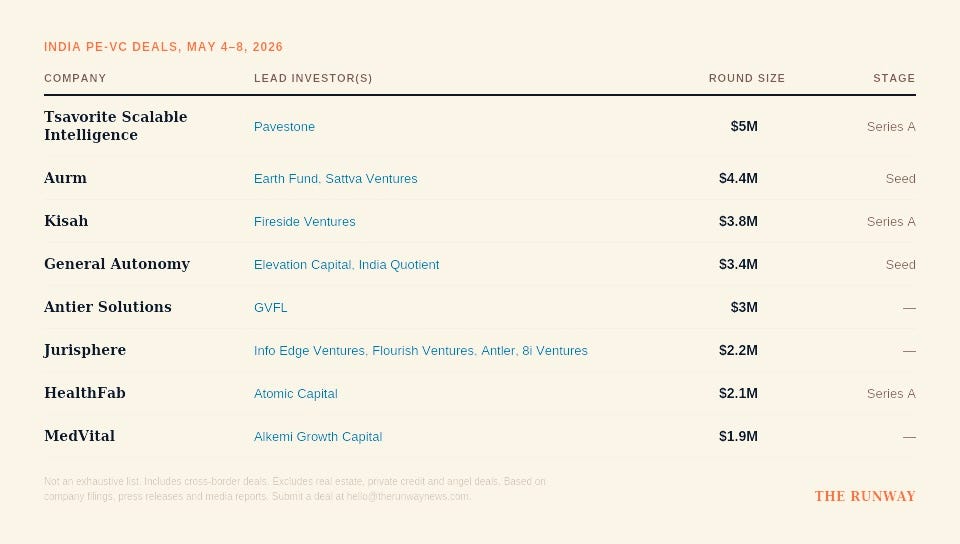Select the General Autonomy company row
Image resolution: width=960 pixels, height=544 pixels.
point(480,264)
